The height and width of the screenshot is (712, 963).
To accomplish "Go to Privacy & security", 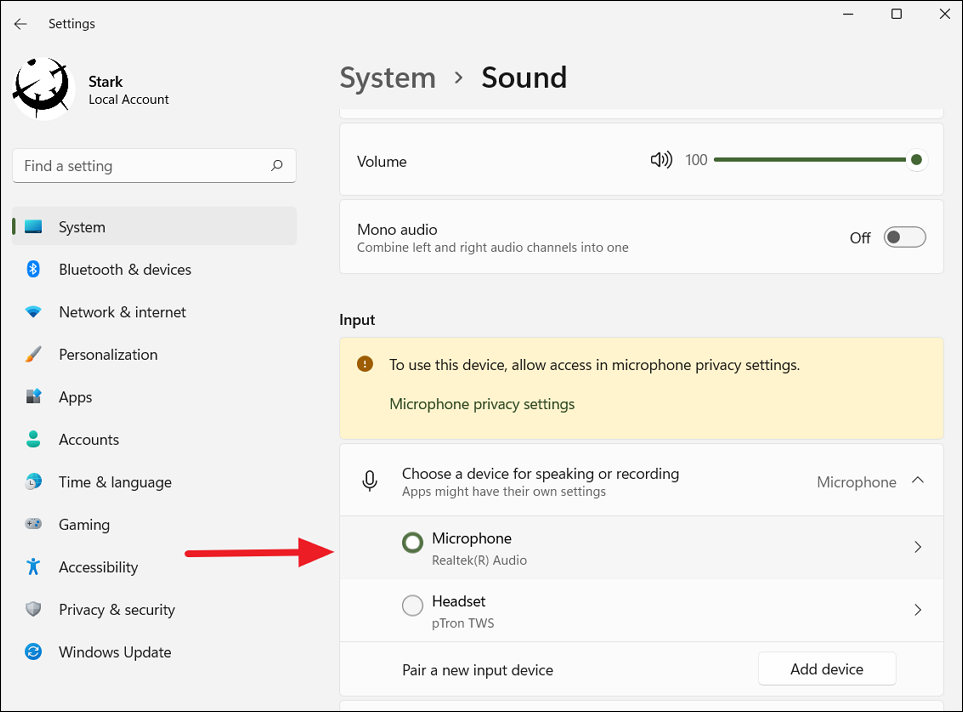I will (x=116, y=610).
